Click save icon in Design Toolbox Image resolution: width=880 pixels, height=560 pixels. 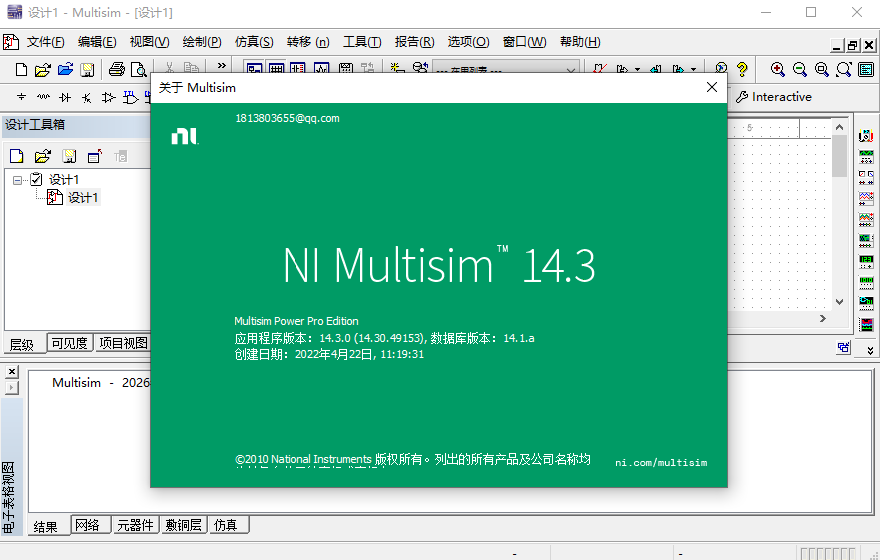tap(69, 156)
